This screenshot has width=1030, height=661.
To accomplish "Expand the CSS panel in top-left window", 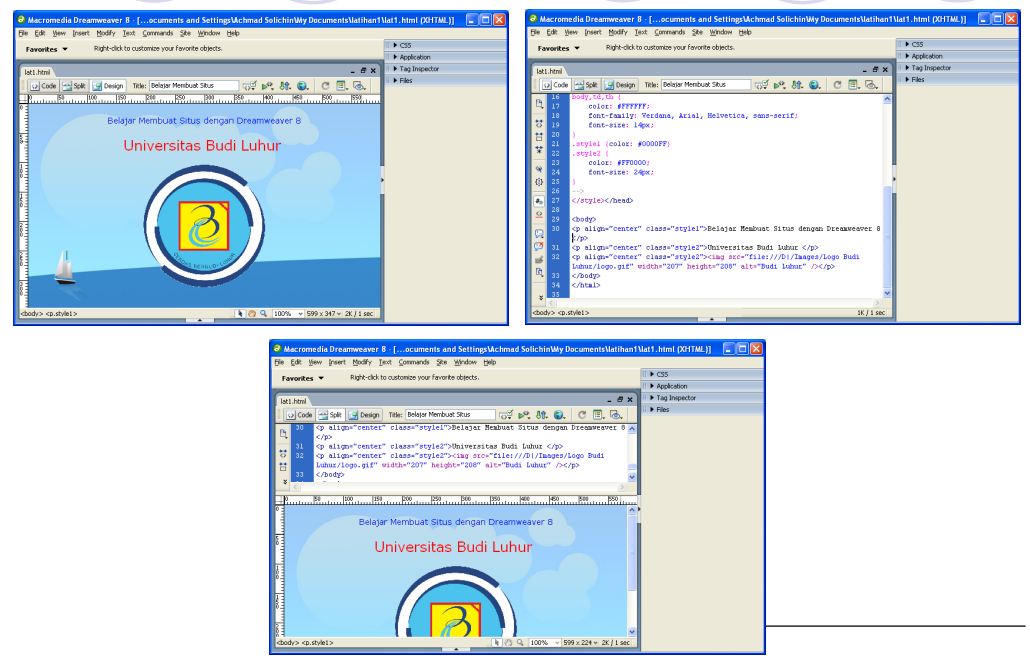I will [x=405, y=45].
